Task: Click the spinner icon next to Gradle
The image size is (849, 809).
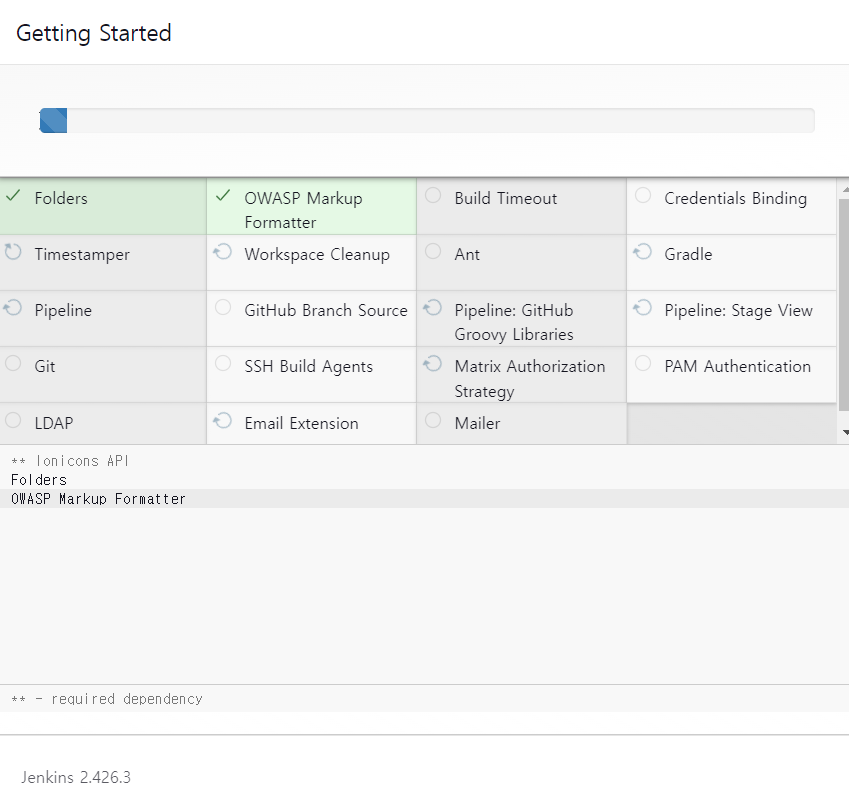Action: 643,252
